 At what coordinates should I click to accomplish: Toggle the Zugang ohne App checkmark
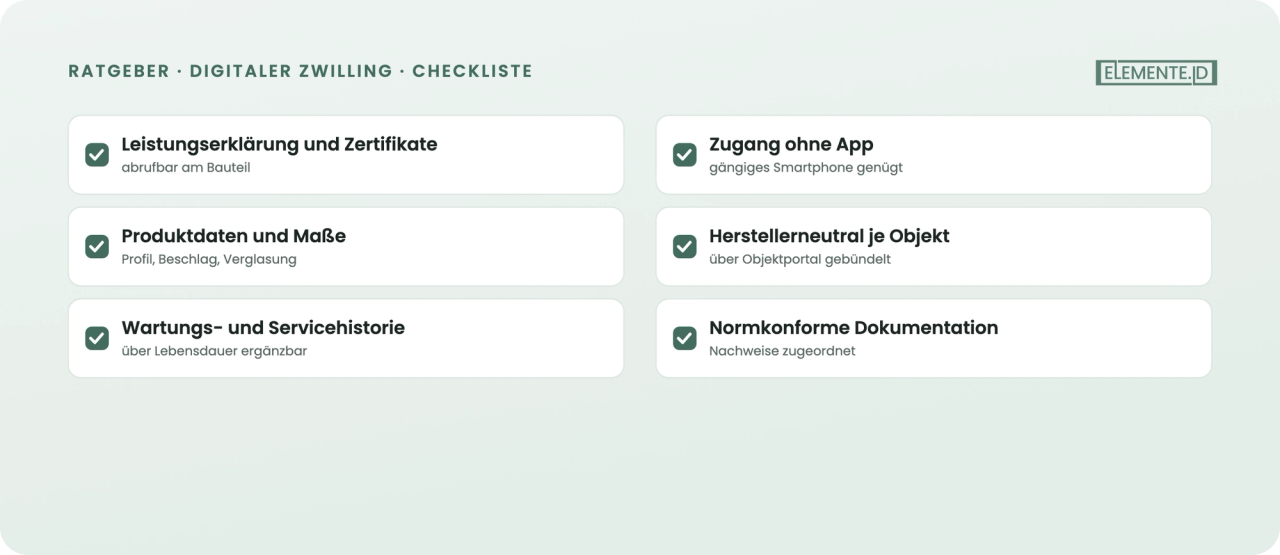[x=685, y=155]
